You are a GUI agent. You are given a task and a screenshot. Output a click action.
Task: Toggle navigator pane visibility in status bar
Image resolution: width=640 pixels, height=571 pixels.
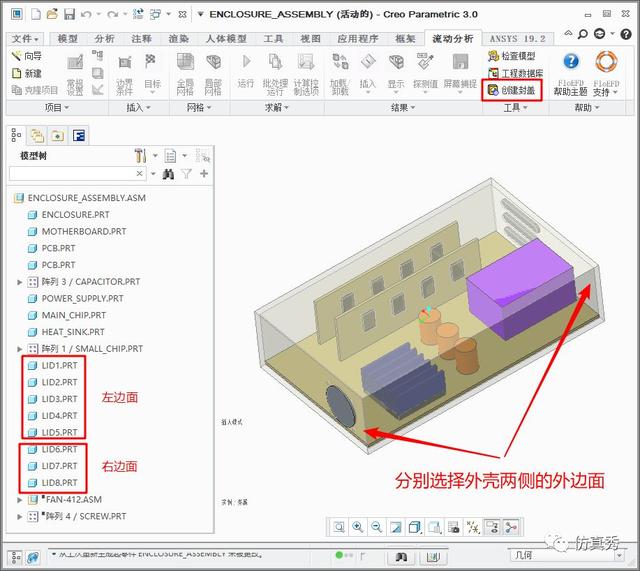click(x=16, y=558)
